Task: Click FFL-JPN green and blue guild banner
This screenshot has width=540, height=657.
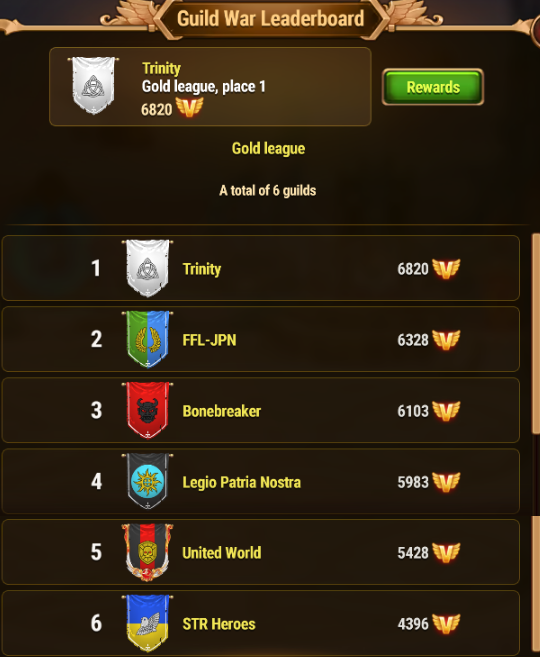Action: coord(147,339)
